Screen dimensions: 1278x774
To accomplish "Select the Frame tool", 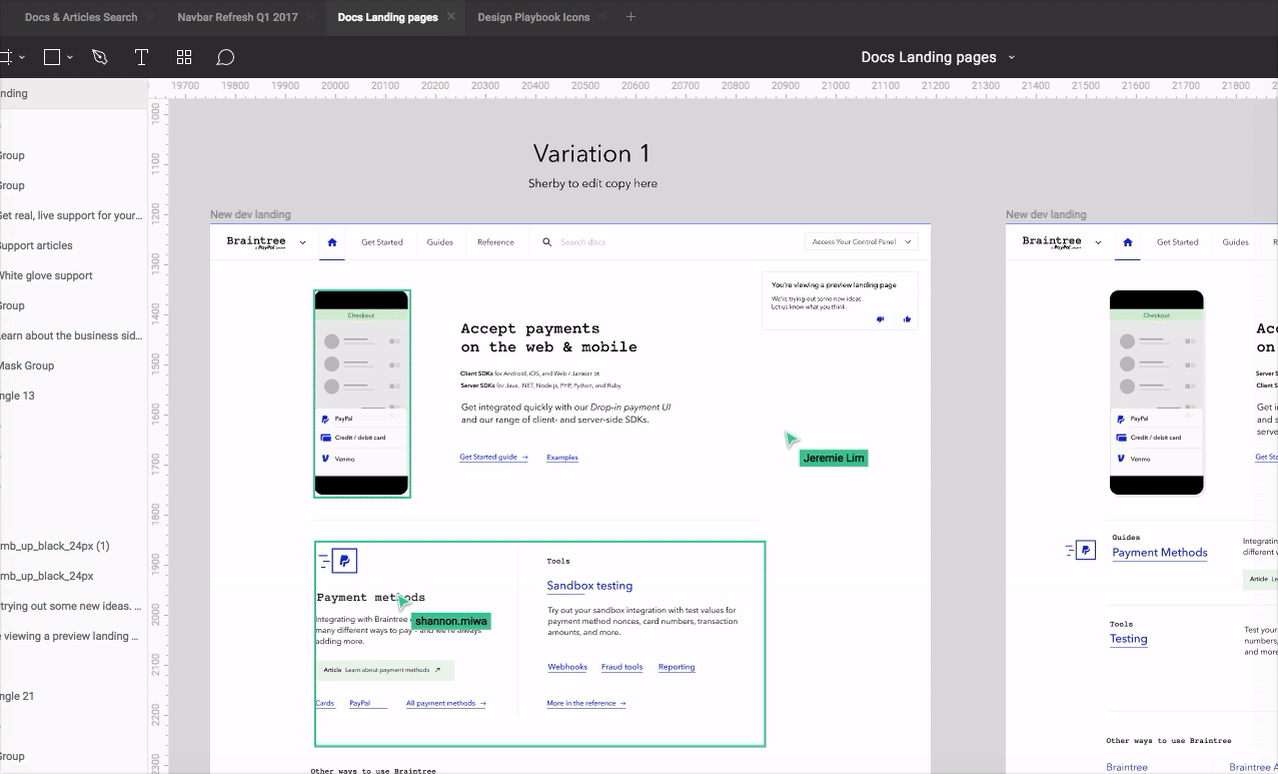I will point(6,57).
